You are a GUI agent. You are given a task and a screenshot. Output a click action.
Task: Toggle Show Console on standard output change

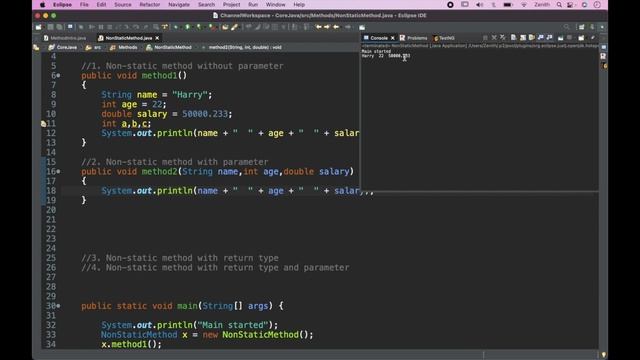click(x=541, y=38)
